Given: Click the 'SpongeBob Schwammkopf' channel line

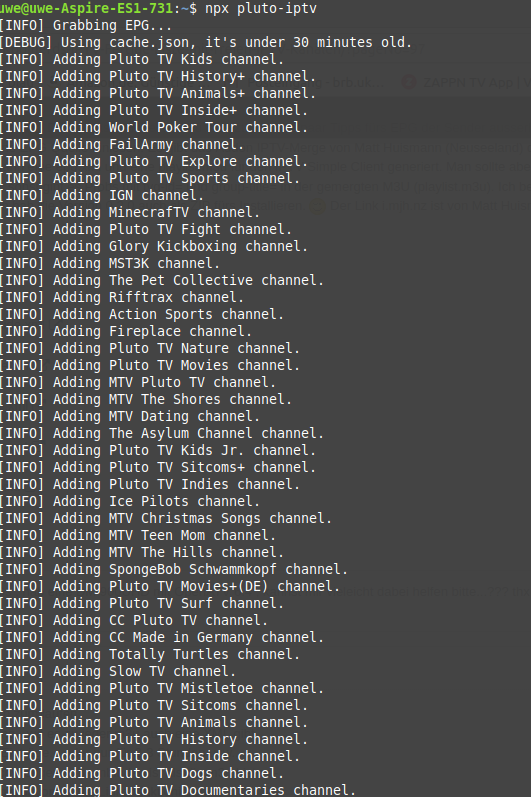Looking at the screenshot, I should click(x=174, y=569).
